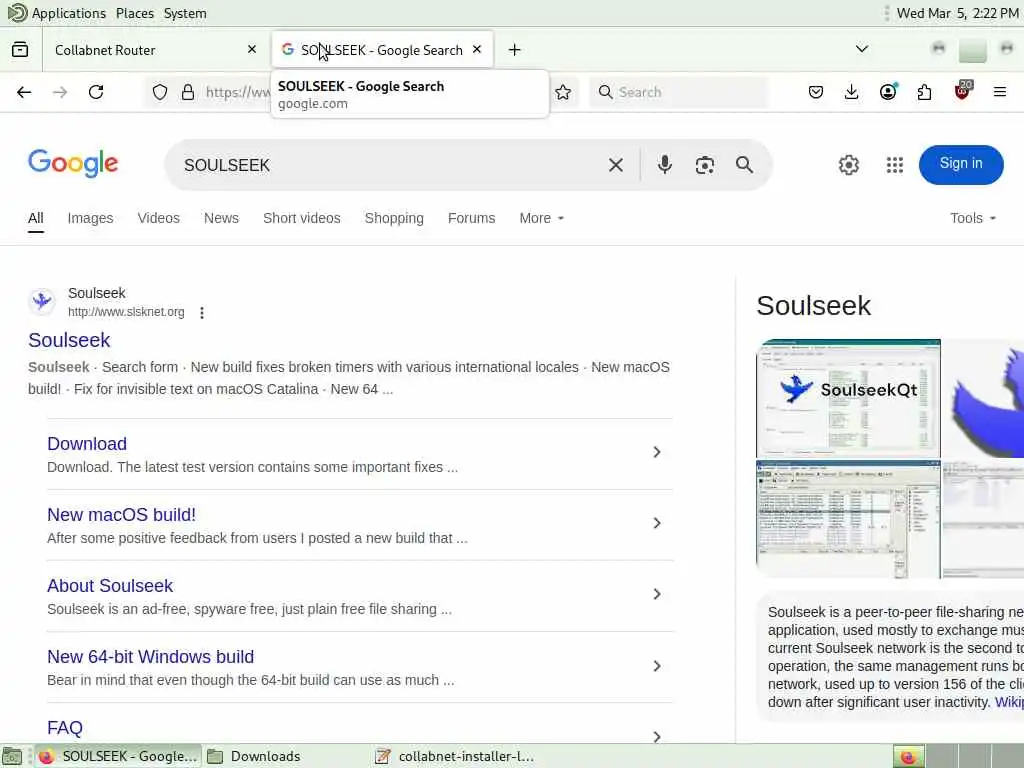Open Save to Pocket icon
The width and height of the screenshot is (1024, 768).
coord(816,92)
